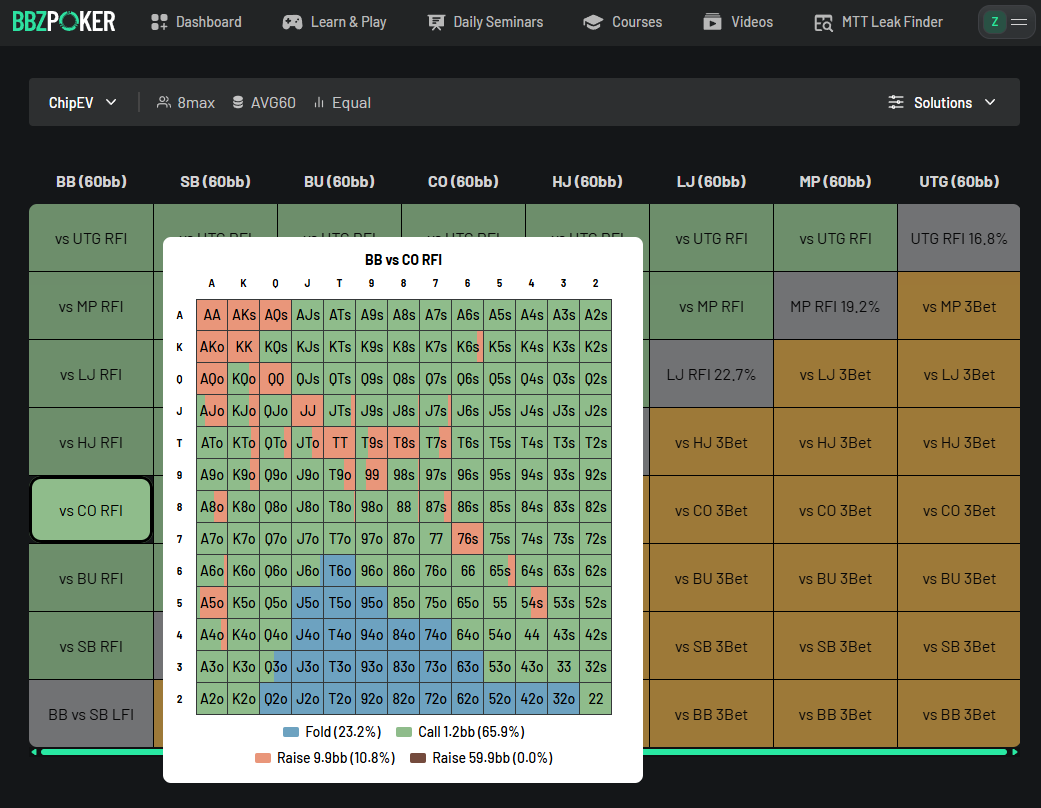This screenshot has width=1041, height=808.
Task: Click the AA hand cell in chart
Action: [212, 315]
